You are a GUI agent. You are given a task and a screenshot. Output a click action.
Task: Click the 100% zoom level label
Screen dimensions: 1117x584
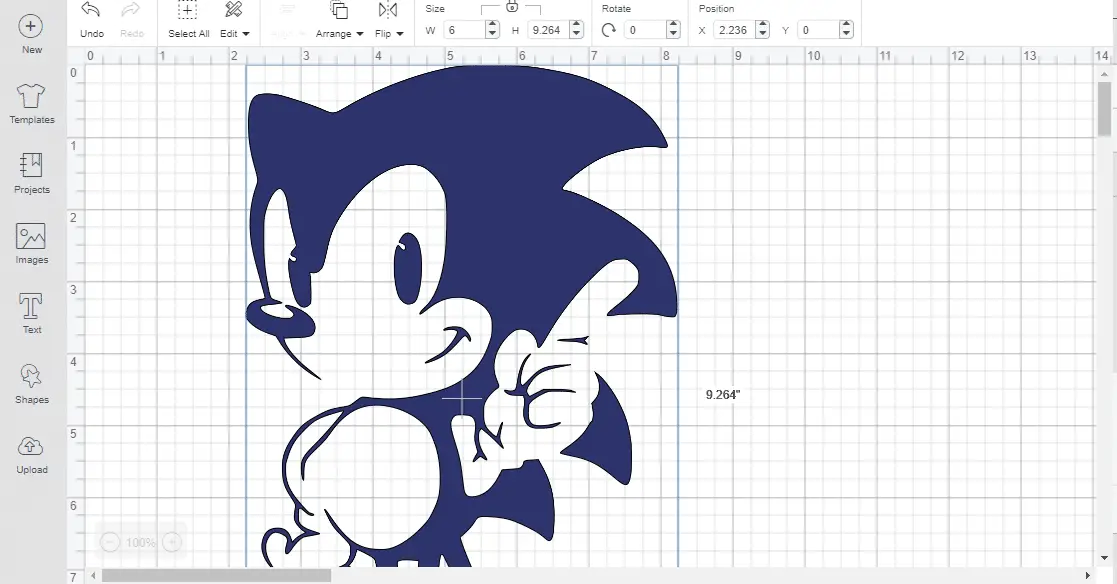140,543
